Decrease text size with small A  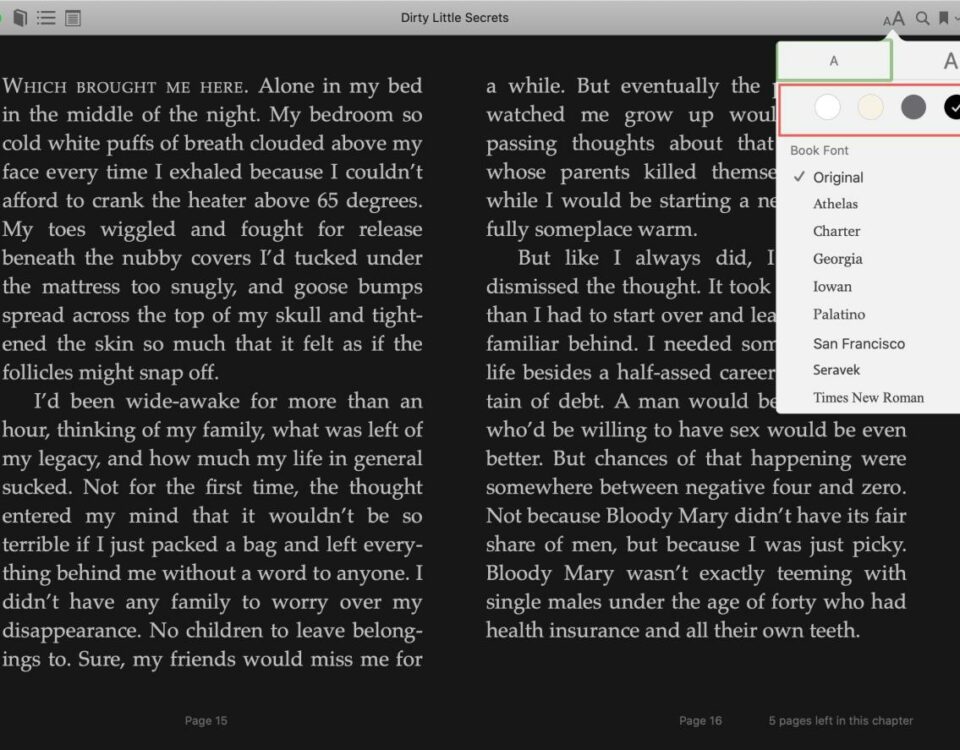pyautogui.click(x=833, y=61)
